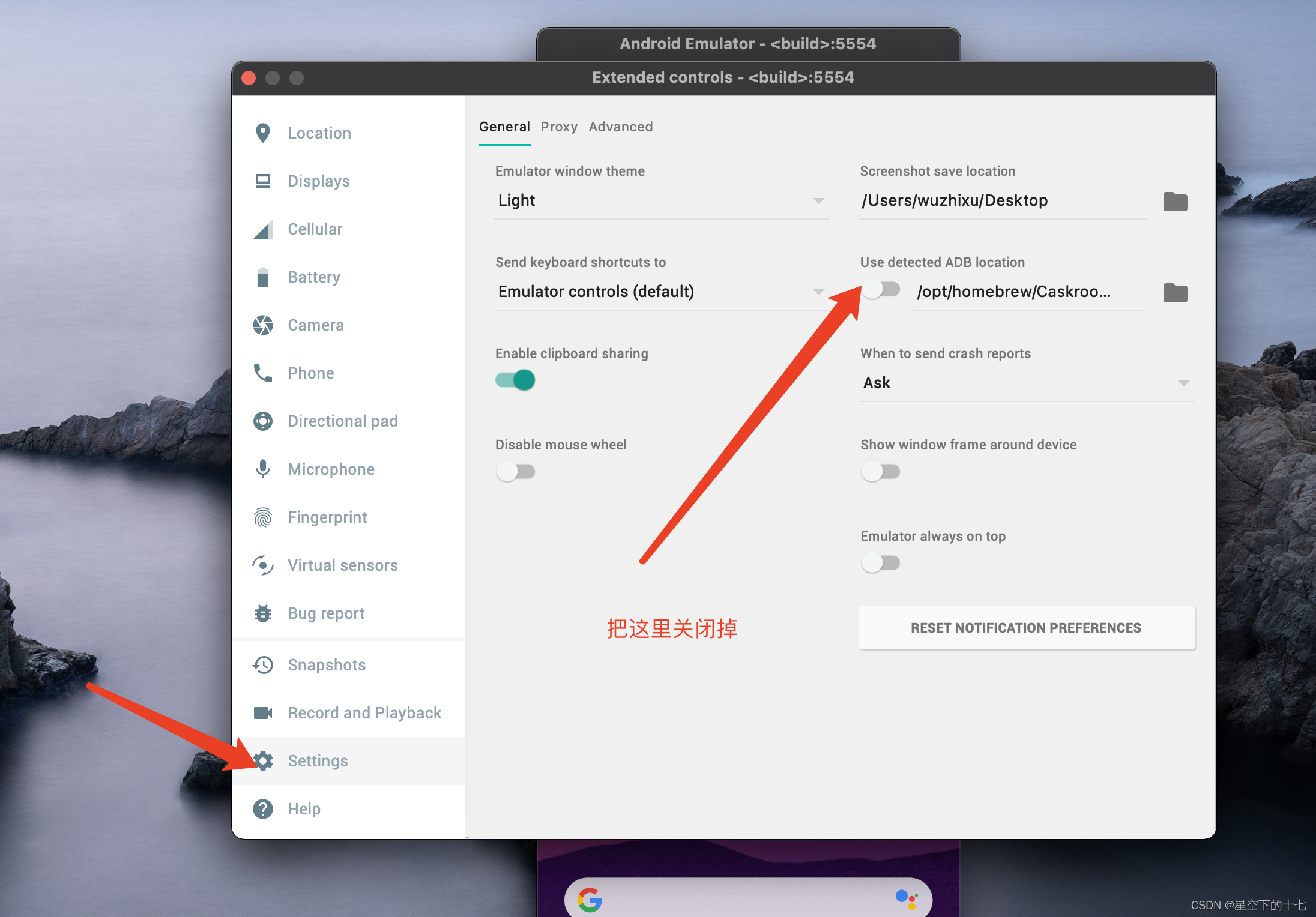The image size is (1316, 917).
Task: Switch to the Proxy tab
Action: coord(559,127)
